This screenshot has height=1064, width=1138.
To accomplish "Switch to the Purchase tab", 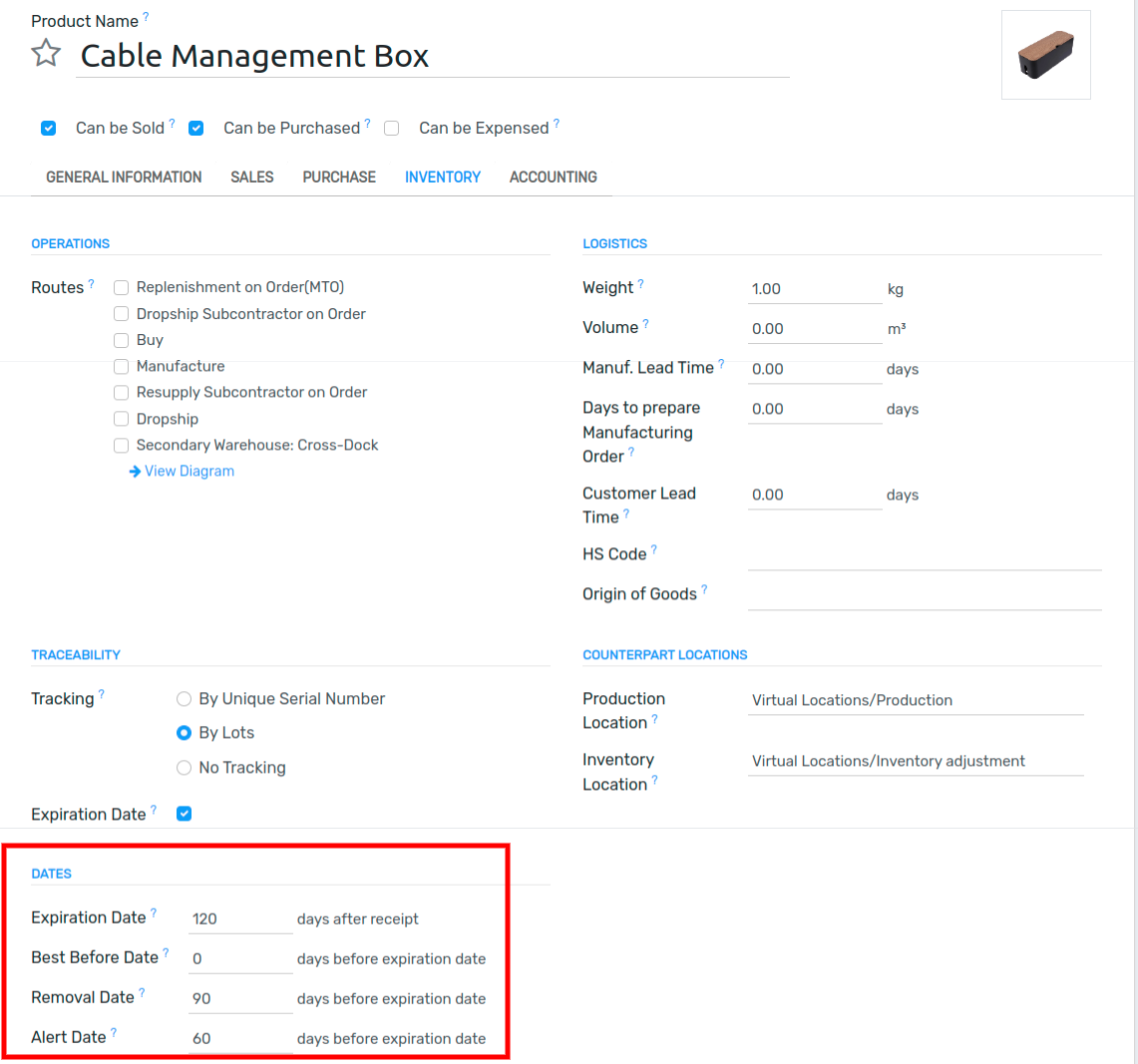I will (339, 177).
